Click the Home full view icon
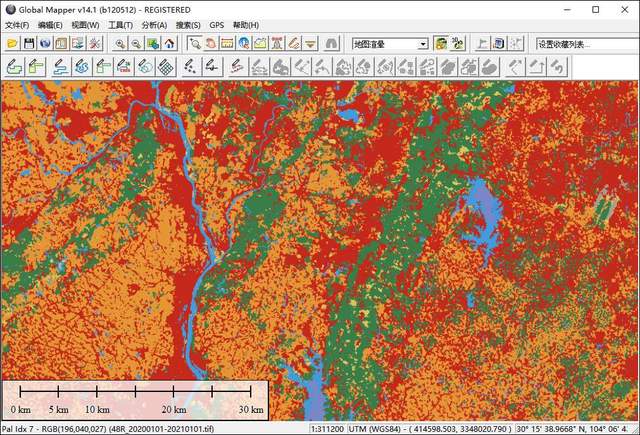 point(169,44)
